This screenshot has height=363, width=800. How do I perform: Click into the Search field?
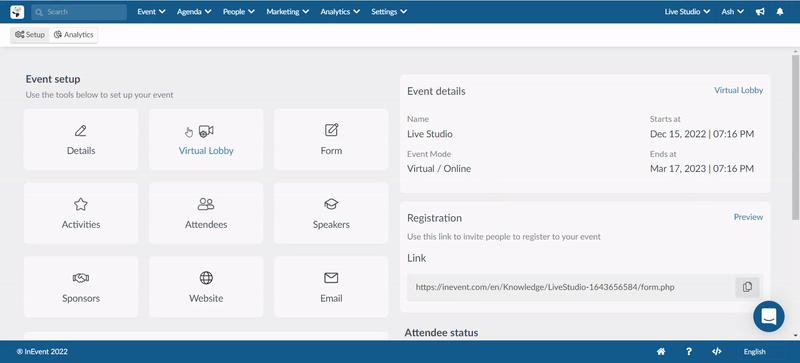point(79,12)
